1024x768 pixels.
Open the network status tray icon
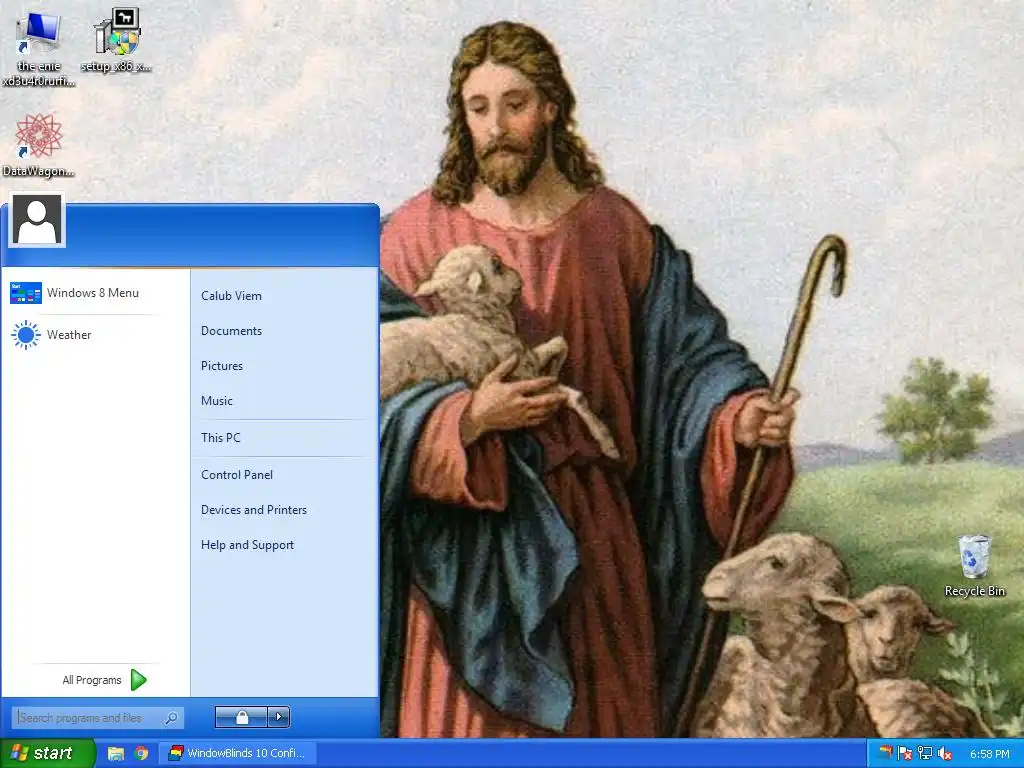point(925,754)
